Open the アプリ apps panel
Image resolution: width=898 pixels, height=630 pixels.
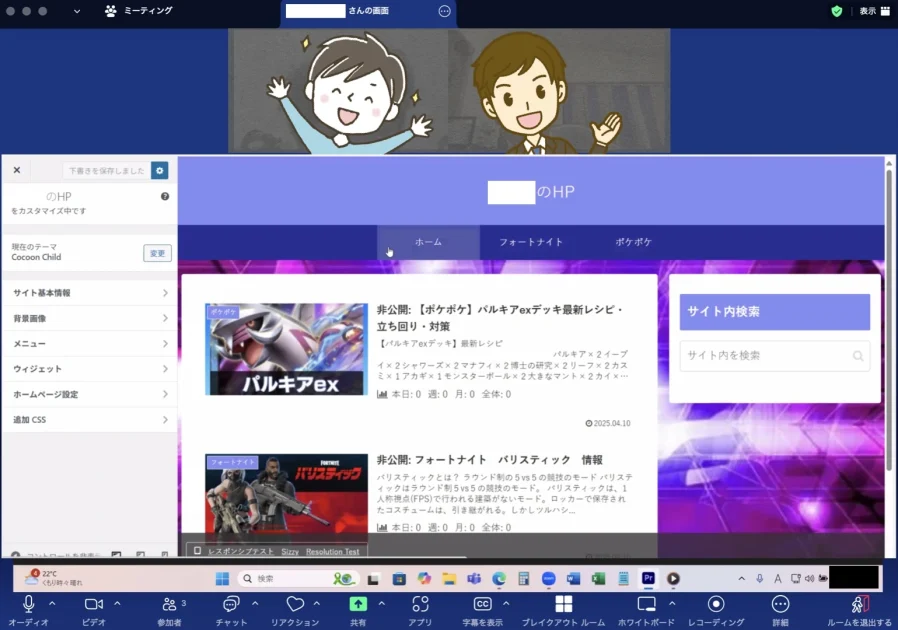point(420,611)
